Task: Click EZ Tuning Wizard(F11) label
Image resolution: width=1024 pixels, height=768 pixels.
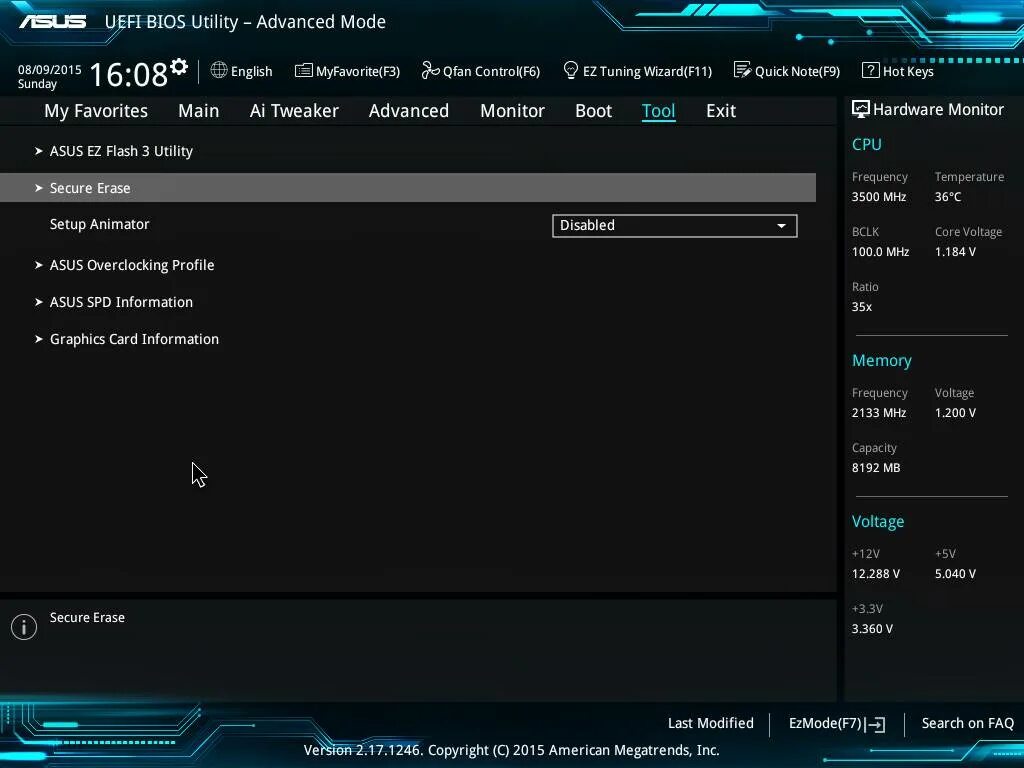Action: (647, 71)
